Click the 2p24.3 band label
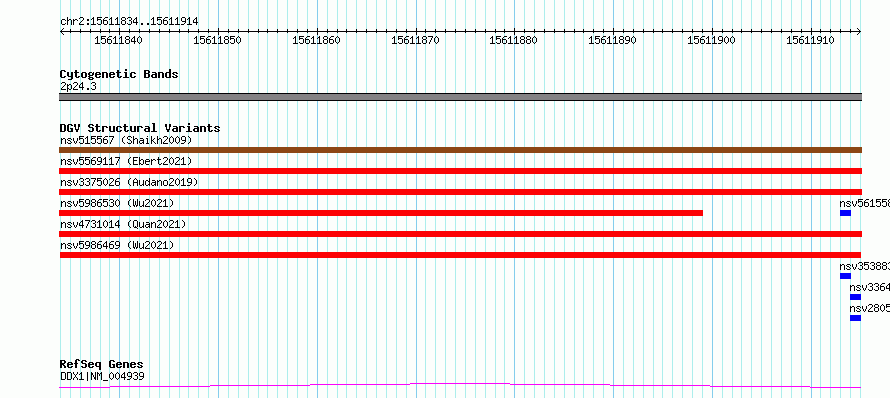This screenshot has width=890, height=398. click(x=78, y=86)
